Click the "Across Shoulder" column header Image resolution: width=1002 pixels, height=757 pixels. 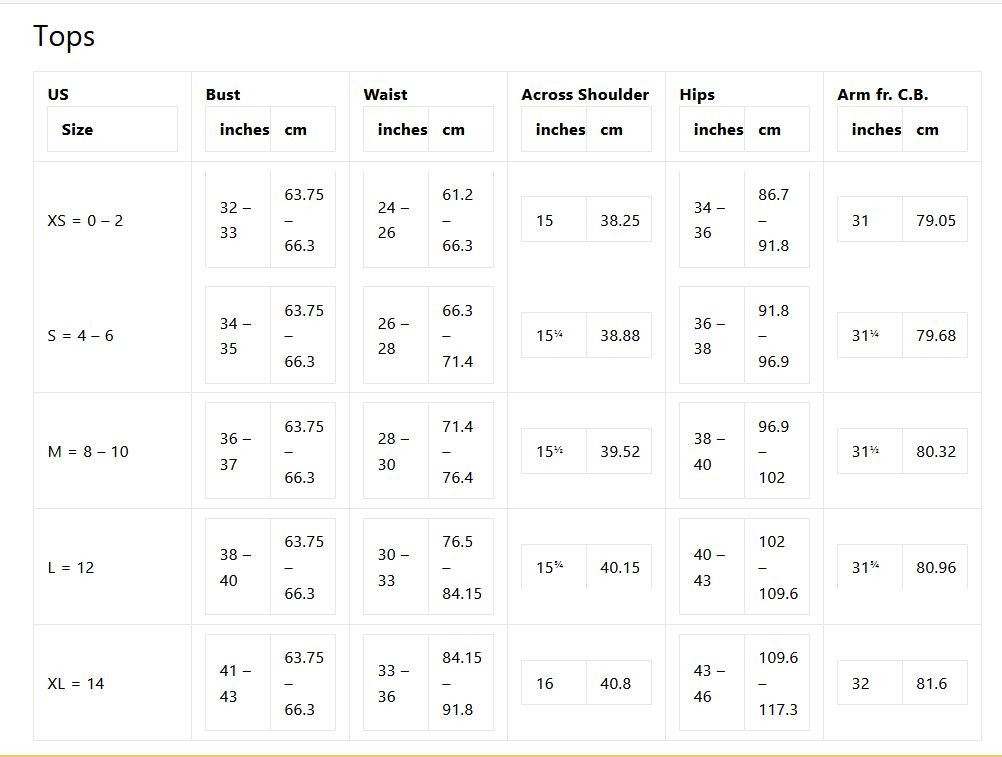pyautogui.click(x=585, y=94)
